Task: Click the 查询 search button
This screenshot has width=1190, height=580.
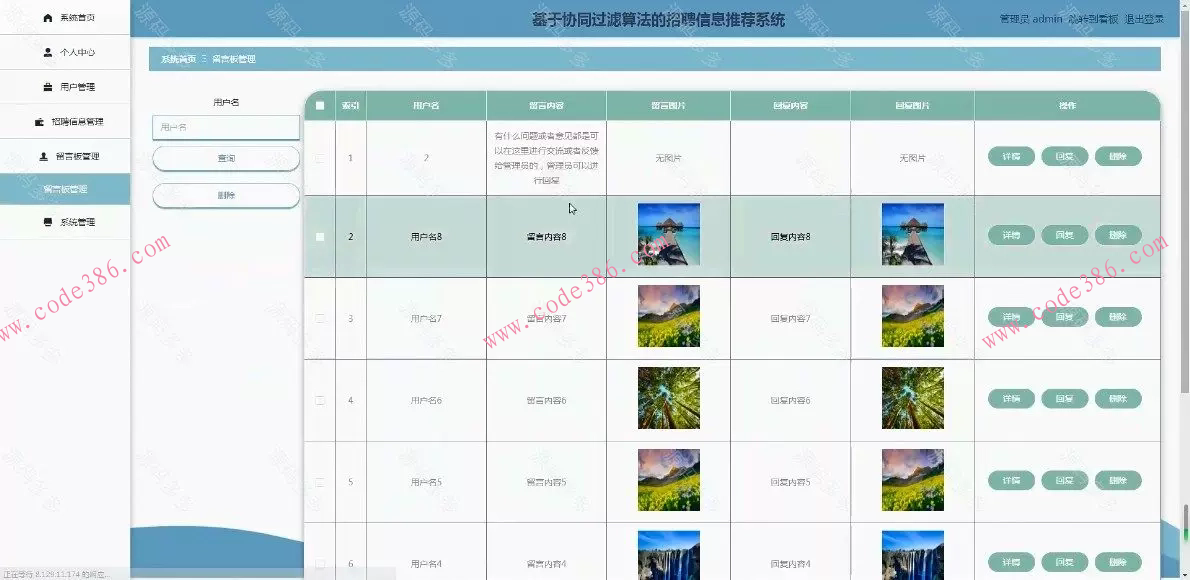Action: (x=225, y=158)
